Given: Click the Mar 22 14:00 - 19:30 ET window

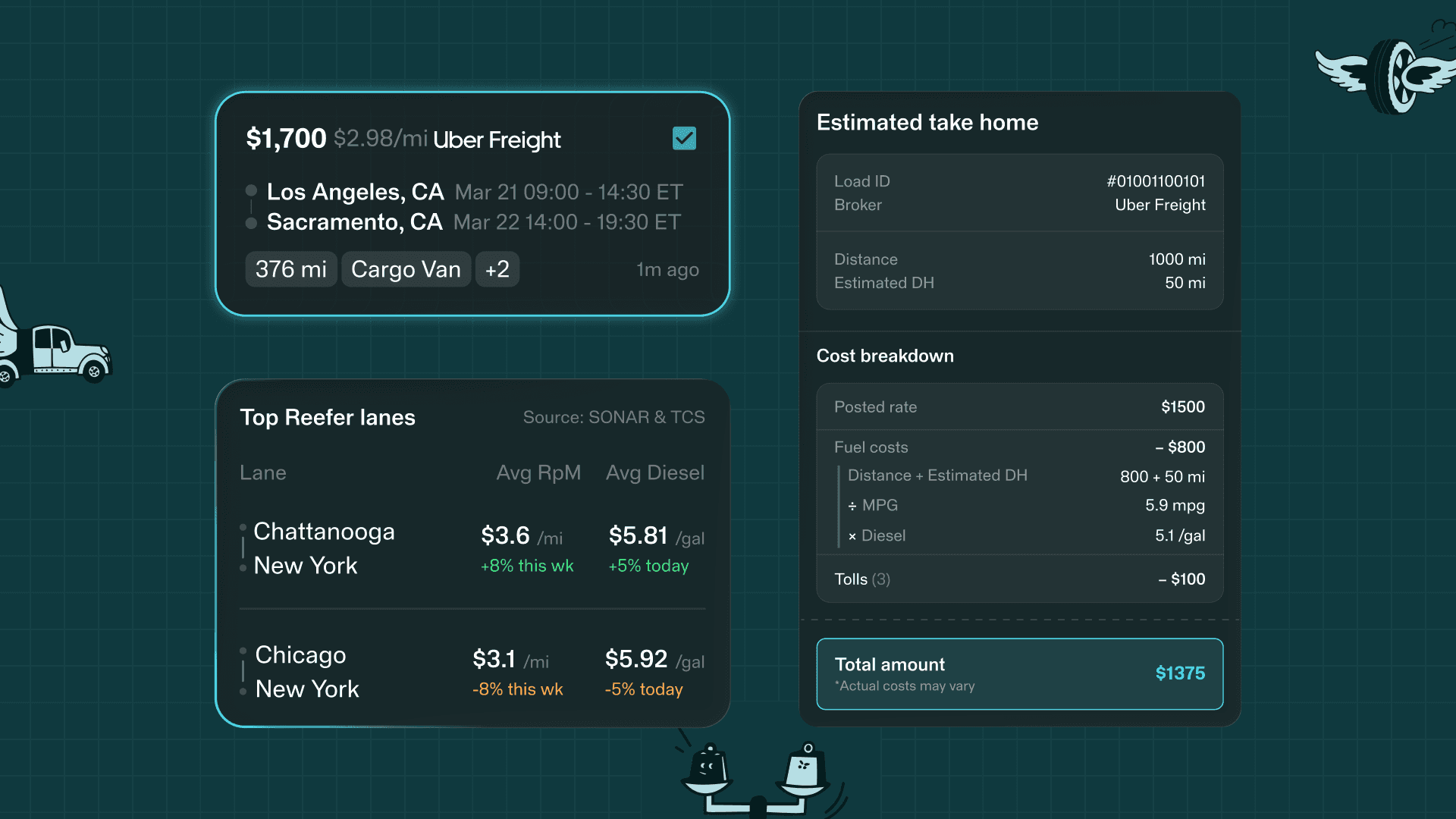Looking at the screenshot, I should click(567, 223).
